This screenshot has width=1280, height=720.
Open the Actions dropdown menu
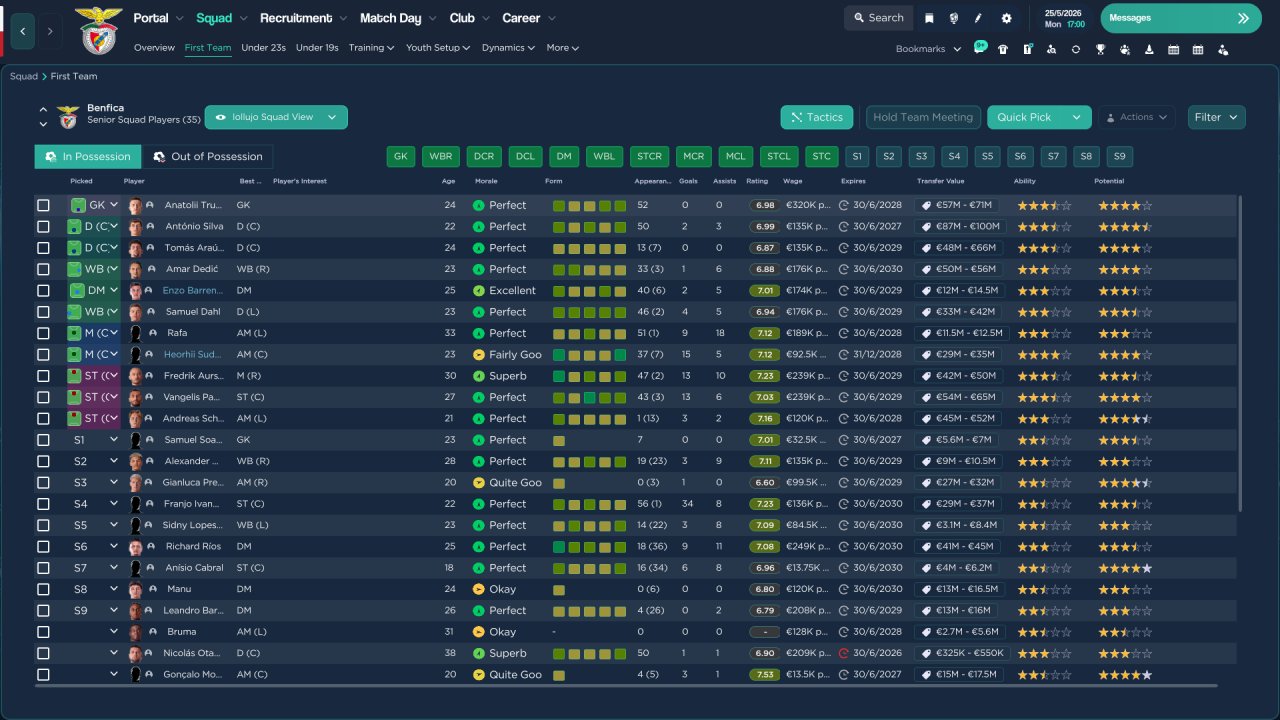[x=1136, y=117]
